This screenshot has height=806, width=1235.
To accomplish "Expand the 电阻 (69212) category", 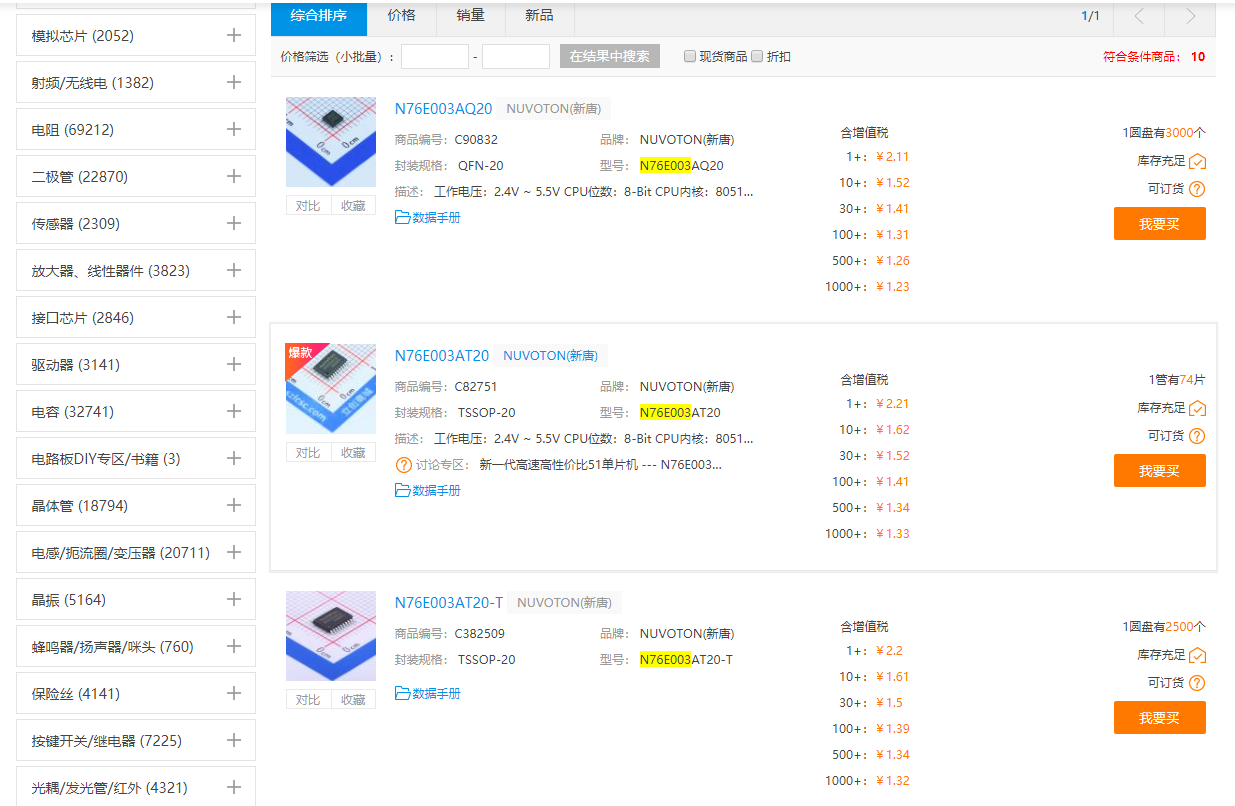I will pyautogui.click(x=234, y=129).
